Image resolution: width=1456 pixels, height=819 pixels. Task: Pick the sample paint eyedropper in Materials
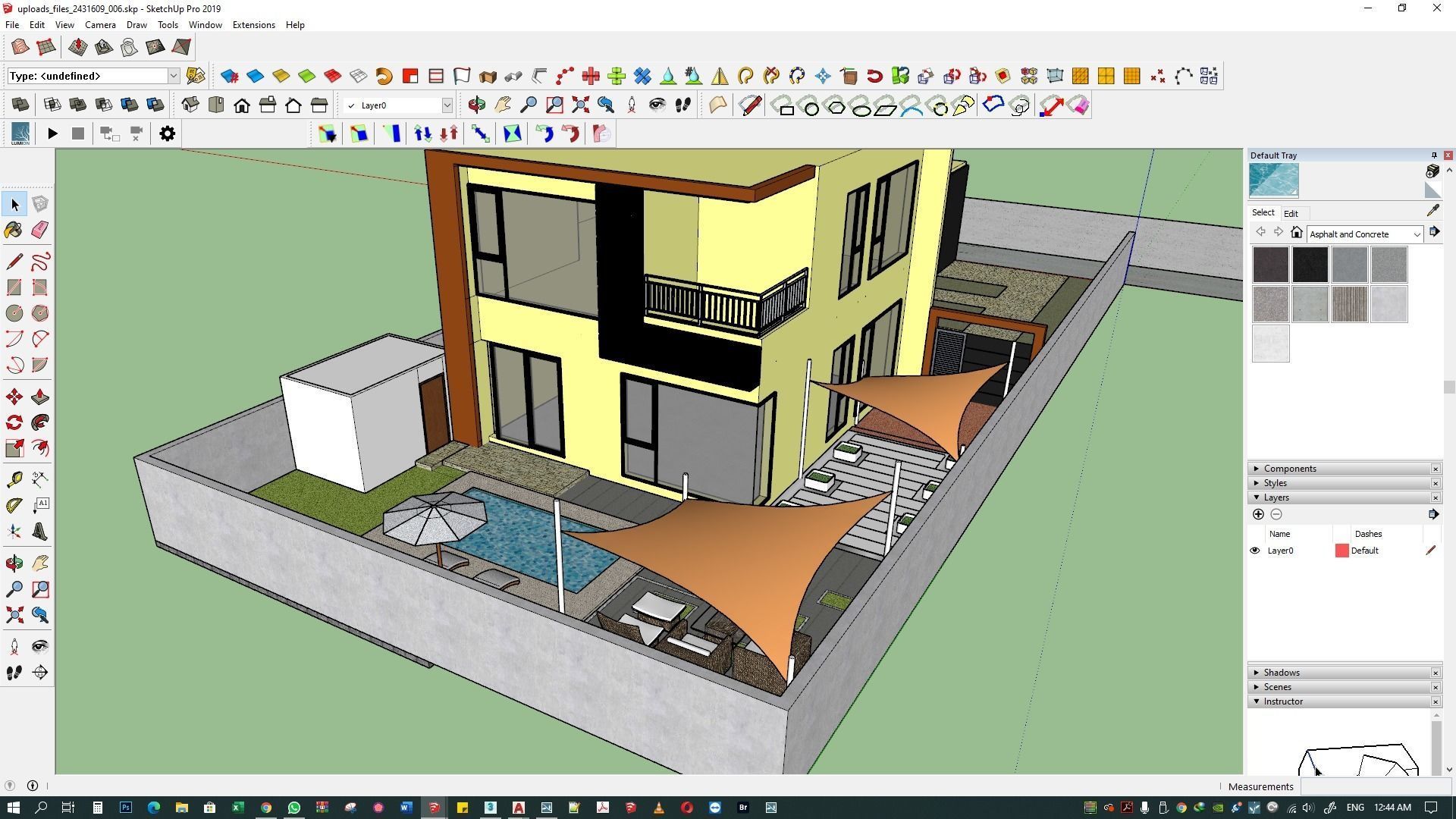pos(1432,211)
